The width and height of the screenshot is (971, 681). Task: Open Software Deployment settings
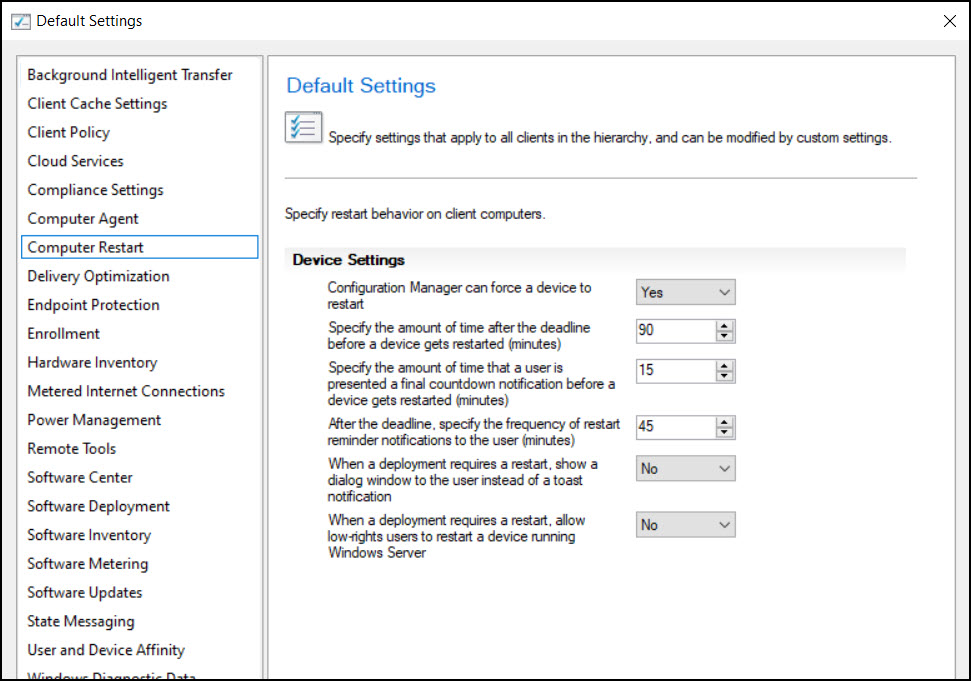point(98,506)
